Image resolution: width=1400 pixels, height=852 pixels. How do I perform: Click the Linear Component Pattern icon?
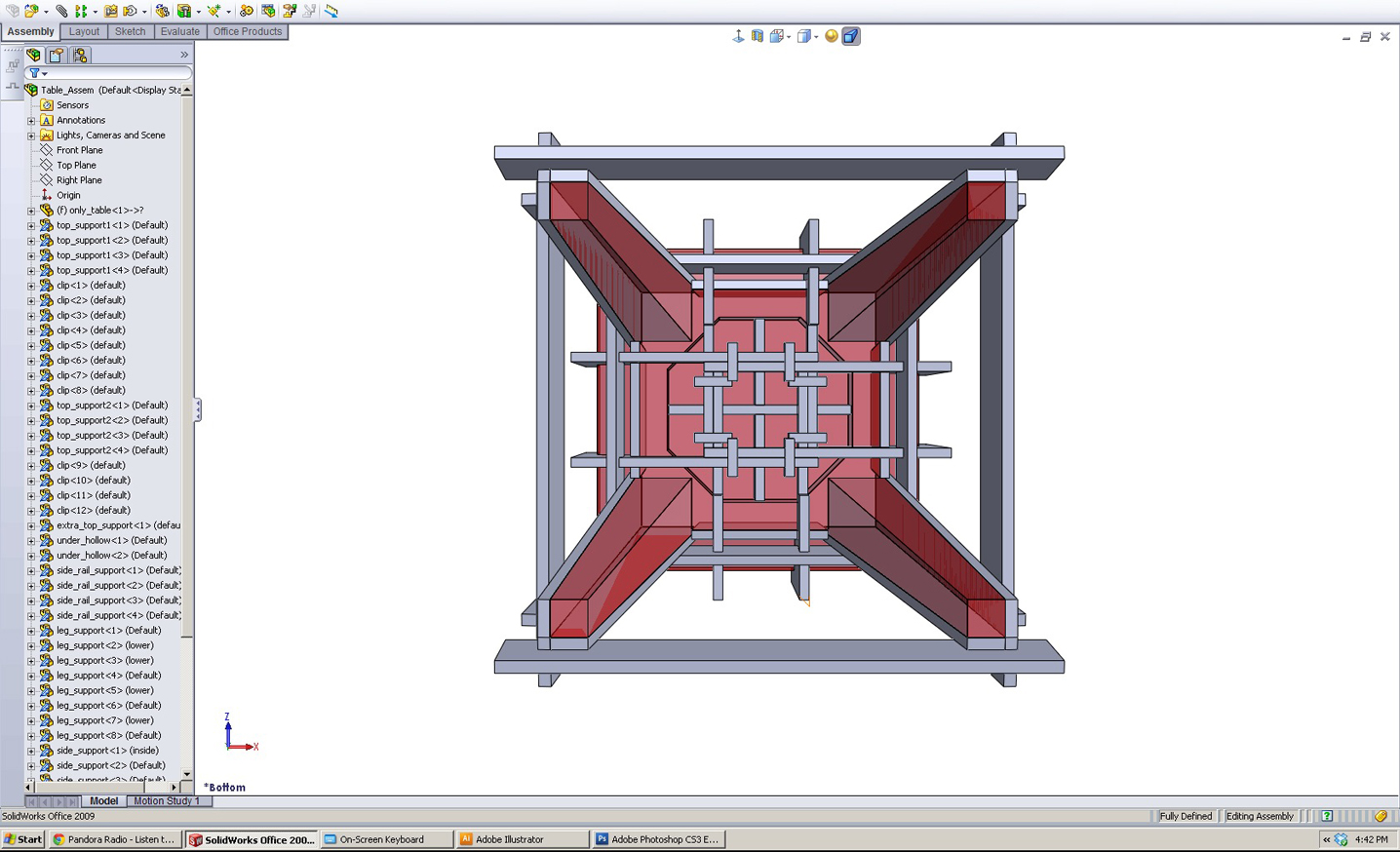pos(81,11)
